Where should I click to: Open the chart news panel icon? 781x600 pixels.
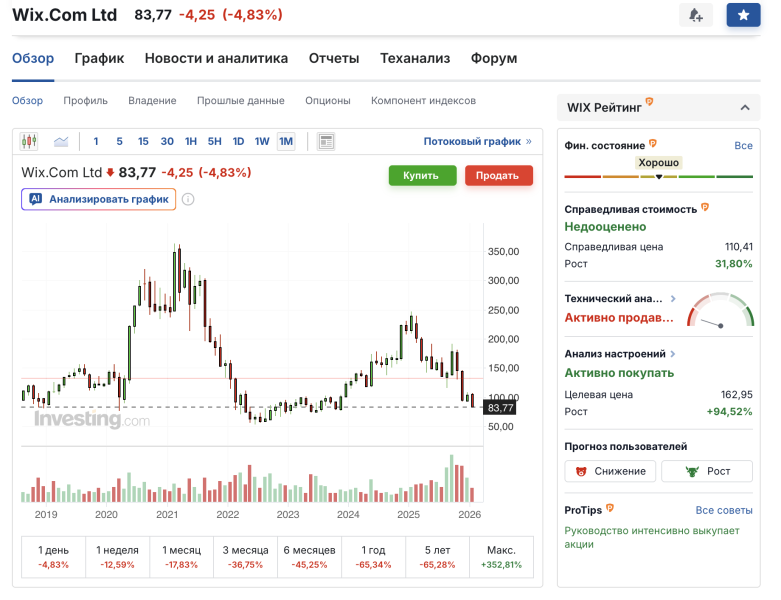(326, 141)
